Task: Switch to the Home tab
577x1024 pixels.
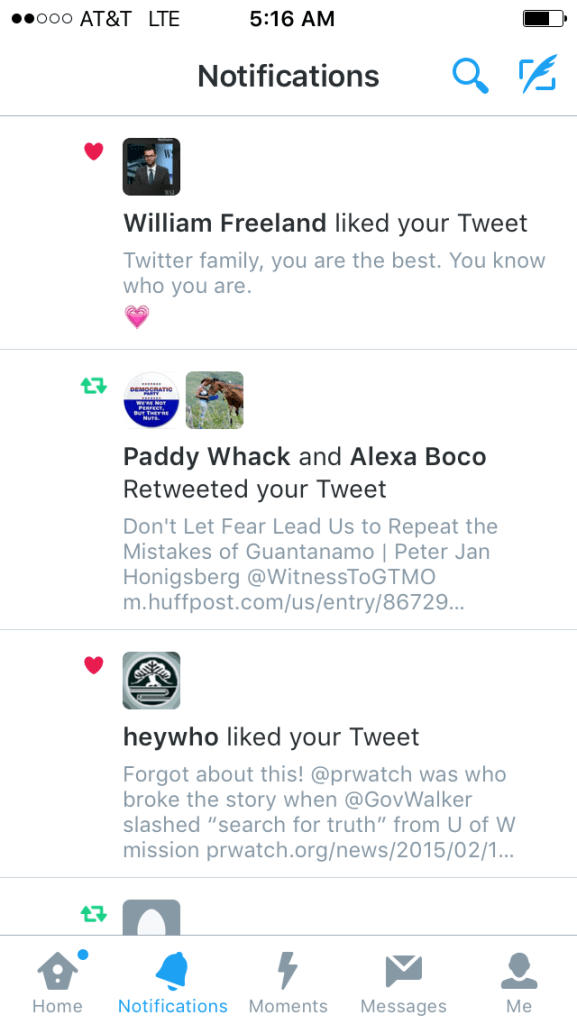Action: click(57, 981)
